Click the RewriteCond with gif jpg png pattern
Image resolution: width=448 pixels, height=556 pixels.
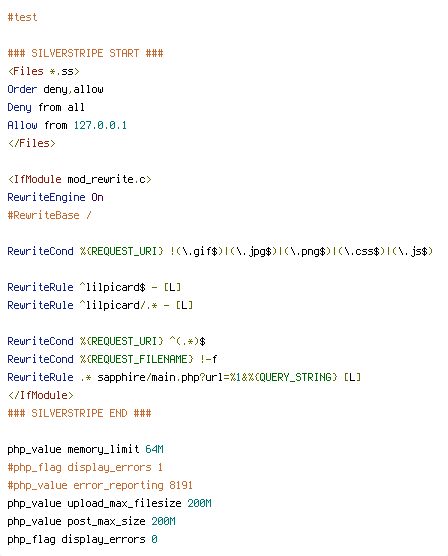point(220,251)
